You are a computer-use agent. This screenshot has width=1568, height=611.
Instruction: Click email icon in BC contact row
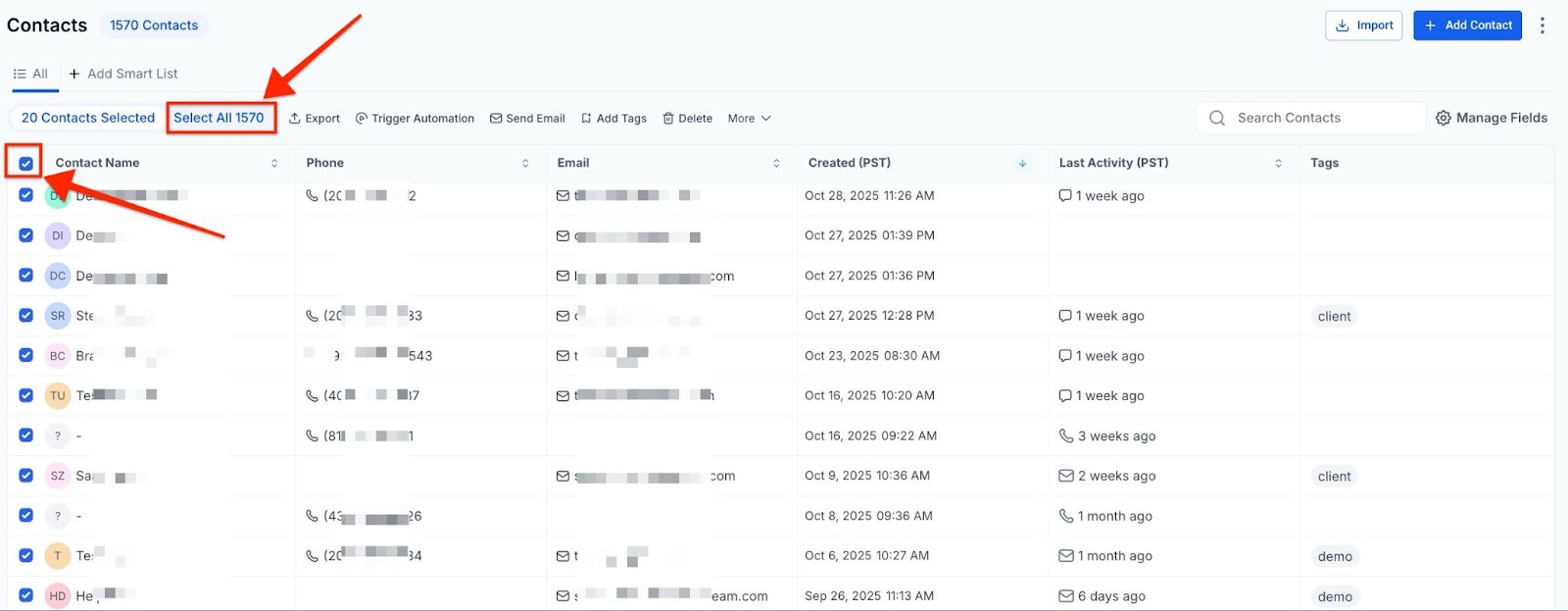click(x=563, y=356)
